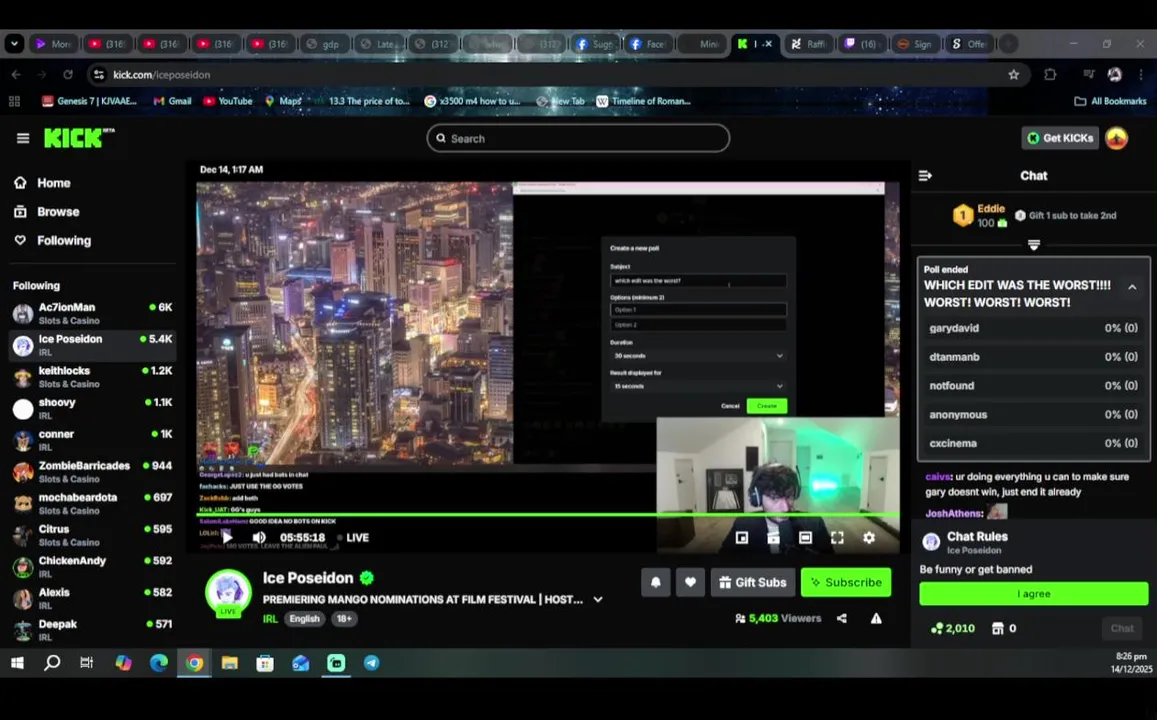Click the chat Send button
1157x720 pixels.
click(x=1122, y=629)
